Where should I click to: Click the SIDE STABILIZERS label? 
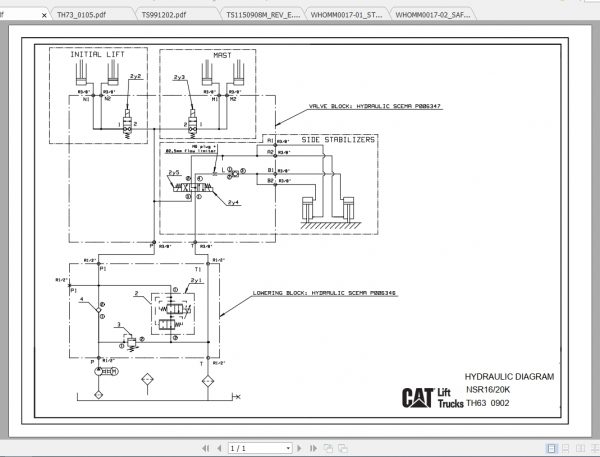click(x=338, y=140)
